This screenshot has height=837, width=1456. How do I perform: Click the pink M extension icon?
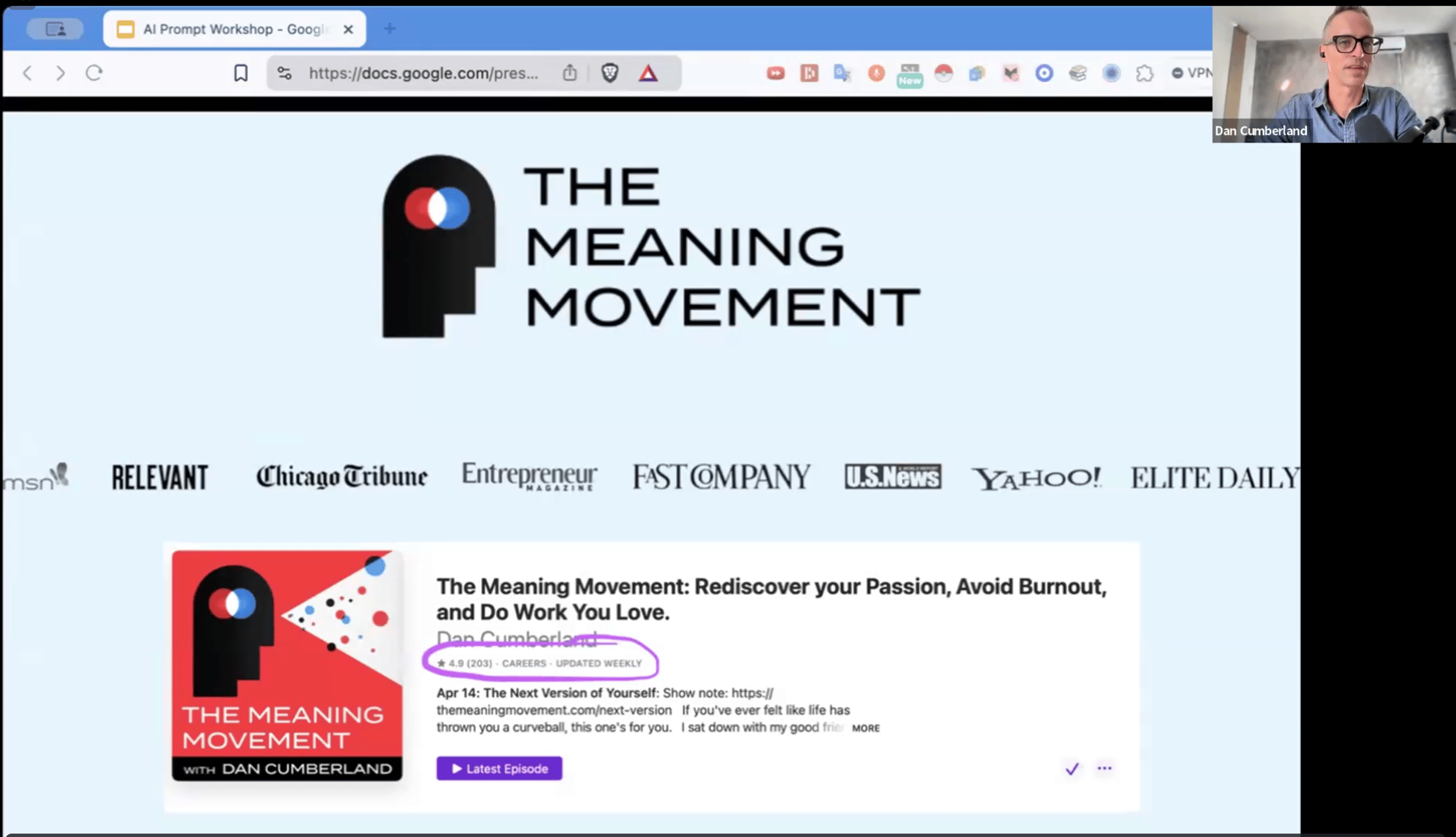click(x=1011, y=73)
